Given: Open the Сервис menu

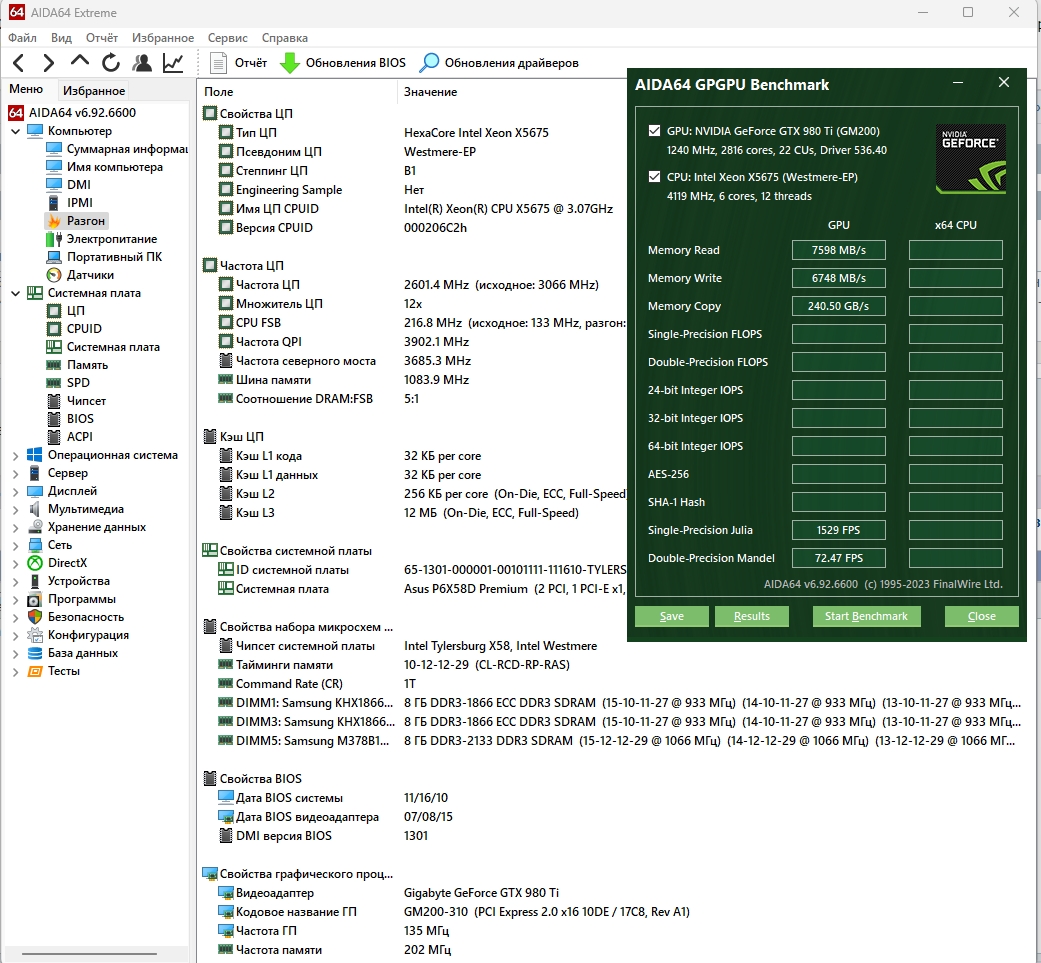Looking at the screenshot, I should (227, 38).
